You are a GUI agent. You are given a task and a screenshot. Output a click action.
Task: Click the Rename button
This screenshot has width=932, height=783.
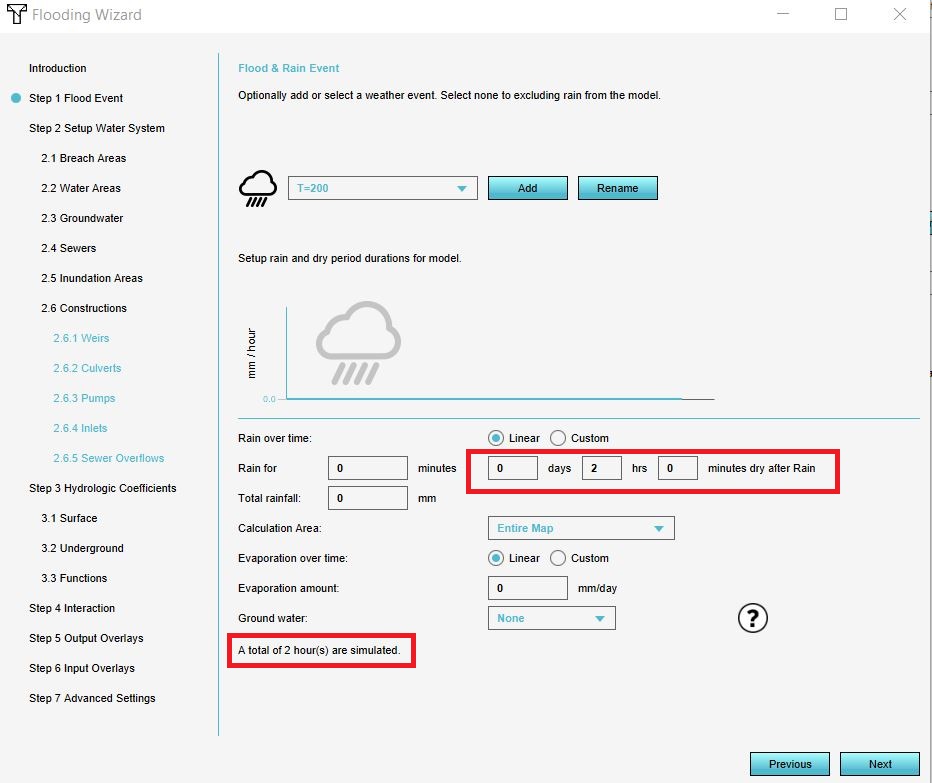[x=617, y=188]
